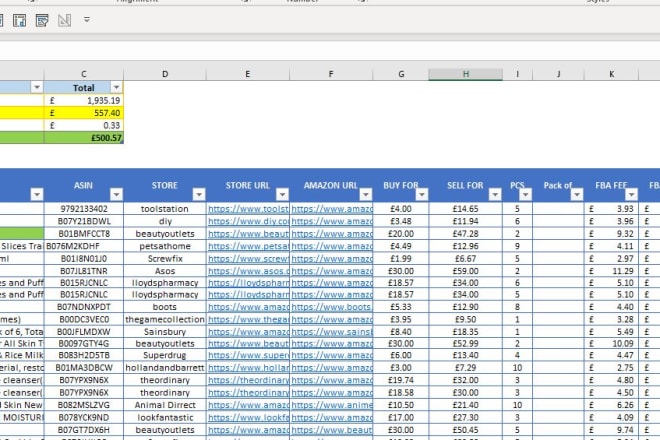The height and width of the screenshot is (440, 660).
Task: Select the yellow cell showing 557.40
Action: coord(84,113)
